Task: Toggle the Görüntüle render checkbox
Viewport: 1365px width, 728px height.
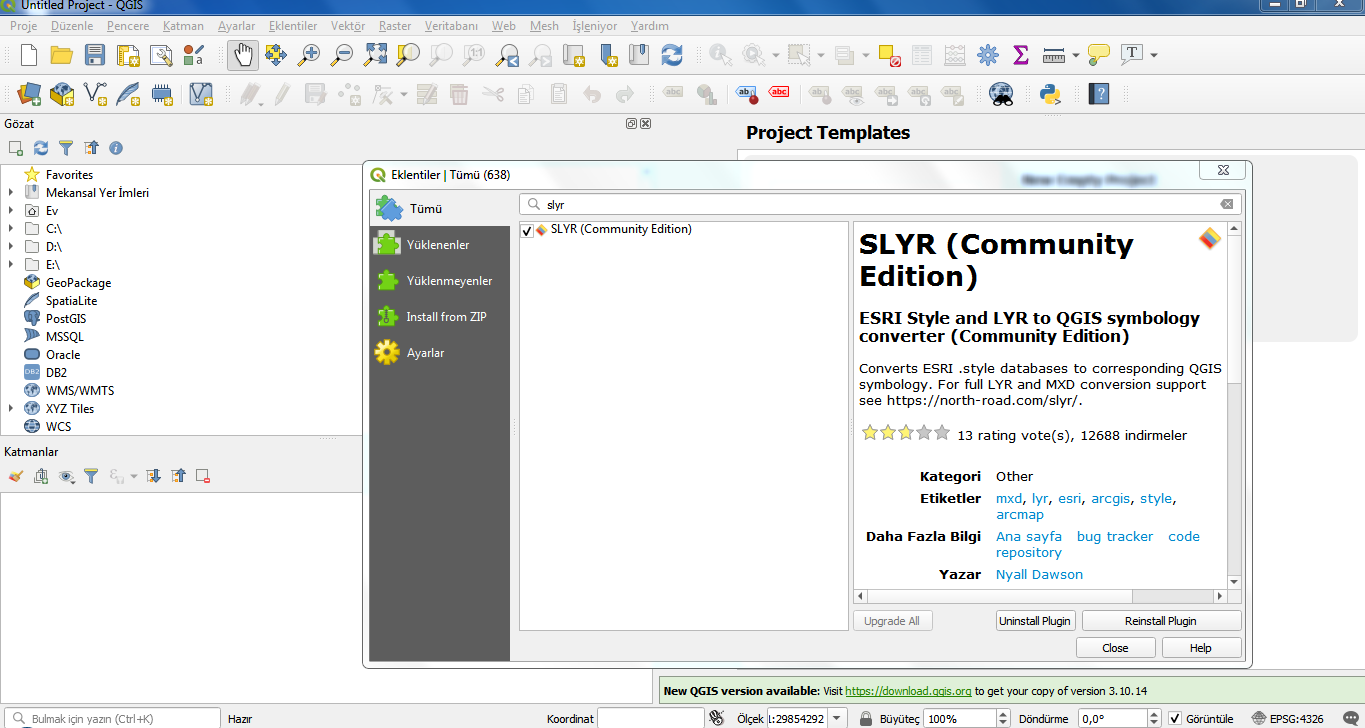Action: click(1176, 718)
